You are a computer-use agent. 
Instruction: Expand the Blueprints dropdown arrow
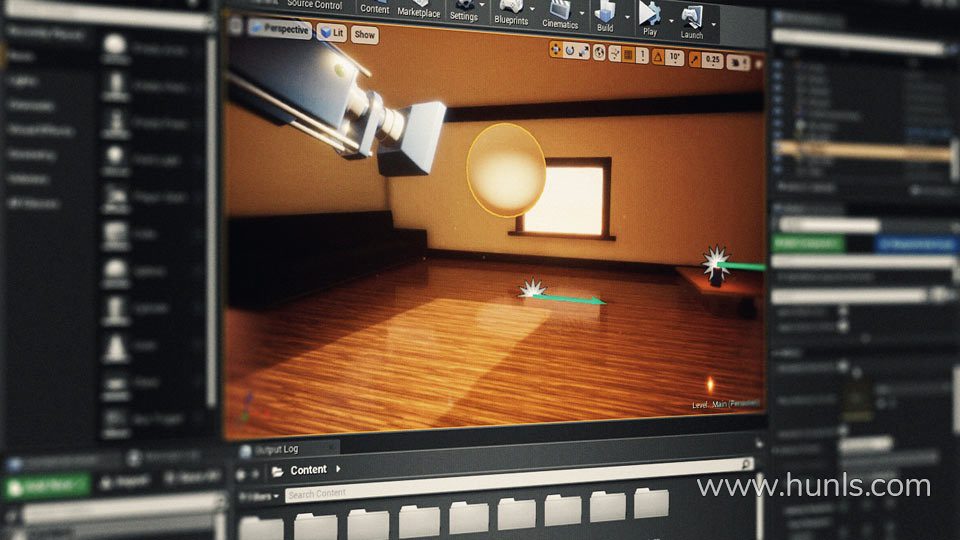(x=532, y=9)
